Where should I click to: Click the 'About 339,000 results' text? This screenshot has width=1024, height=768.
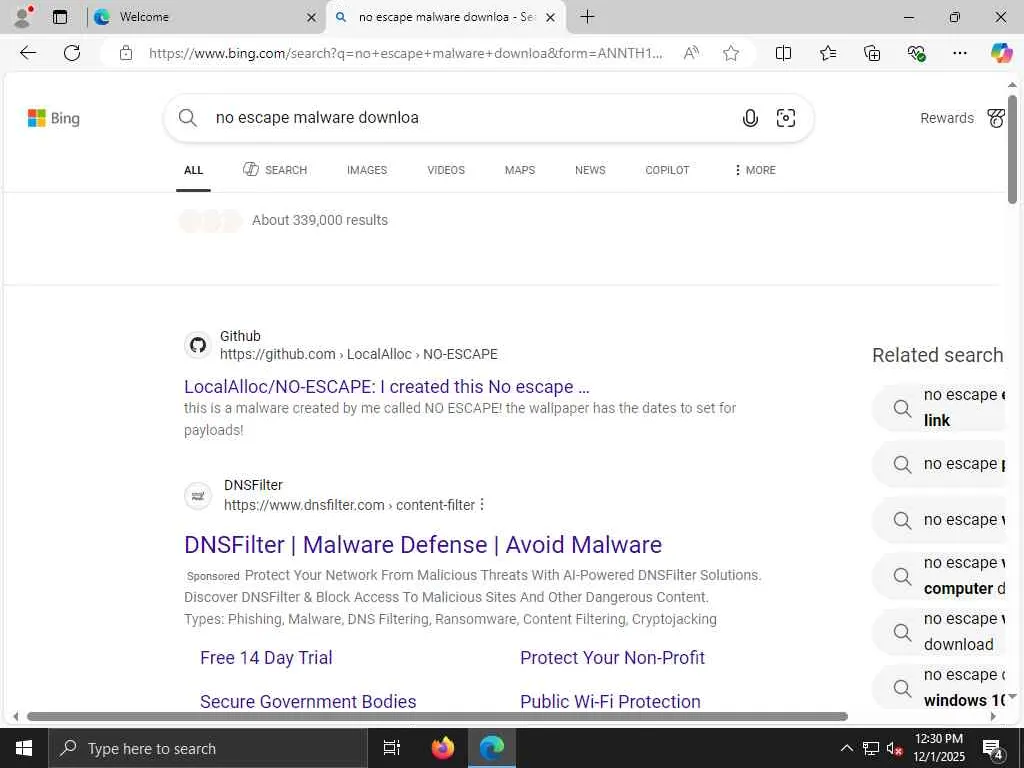tap(320, 220)
